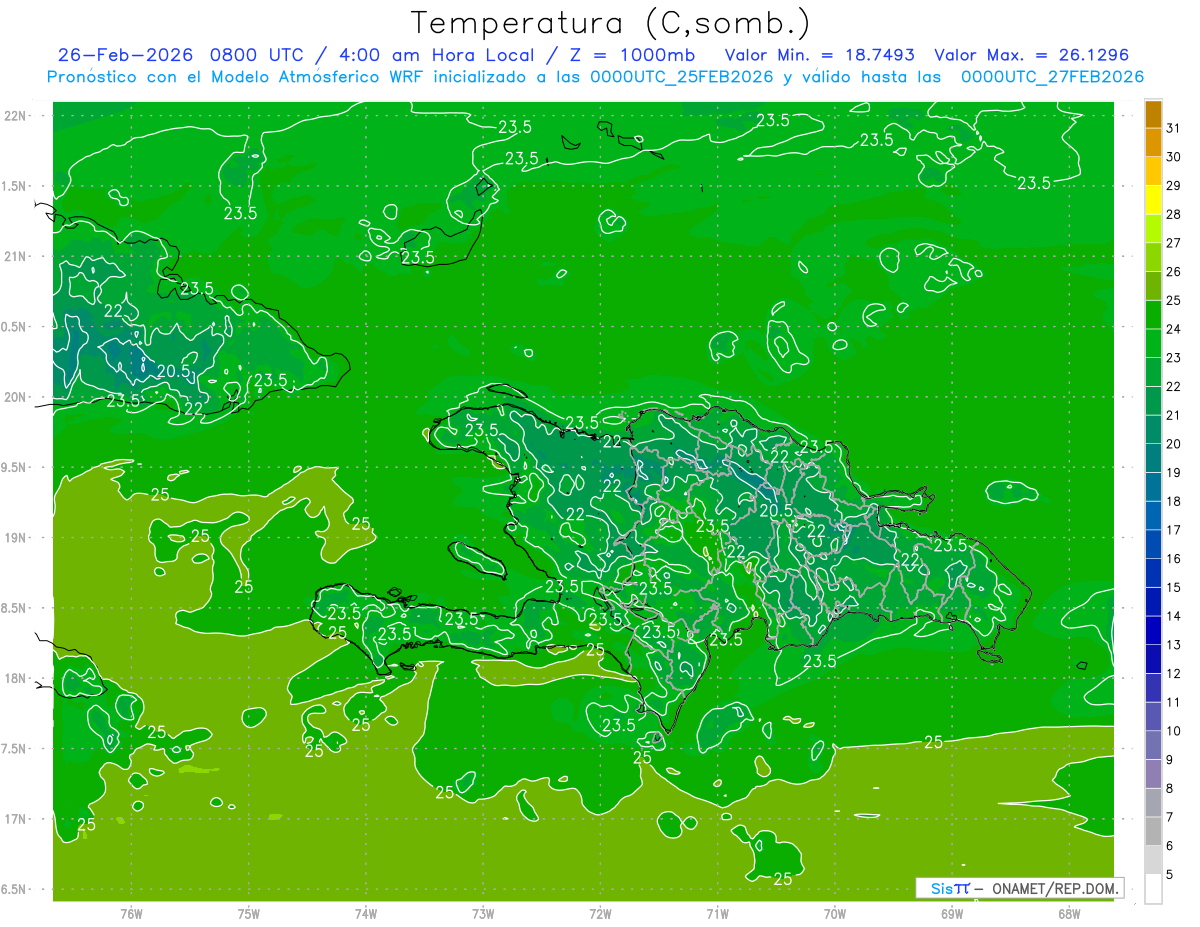The image size is (1200, 927).
Task: Click the "0000UTC_25FEB2026" initialization time
Action: (x=682, y=76)
